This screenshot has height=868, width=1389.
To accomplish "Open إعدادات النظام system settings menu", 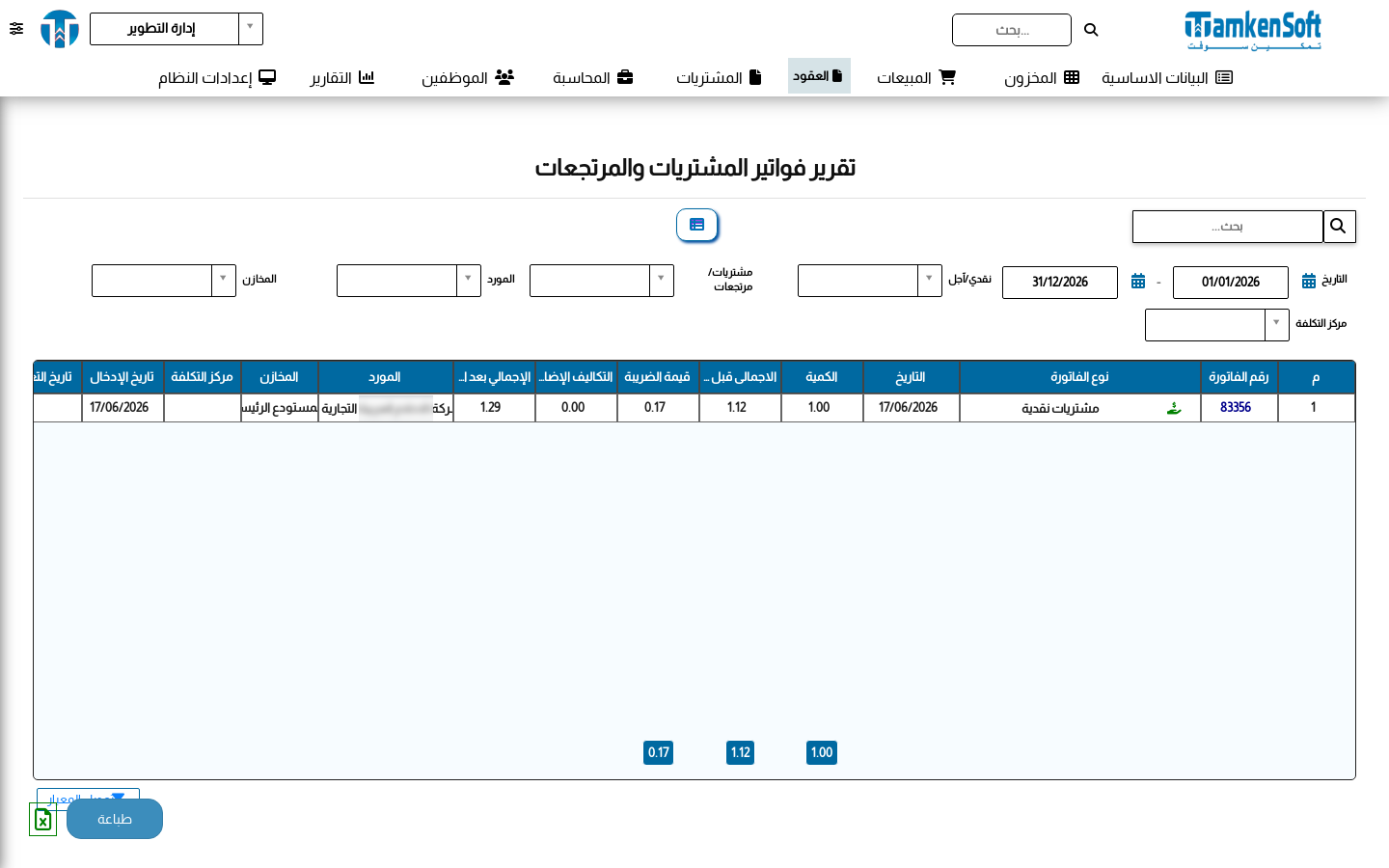I will 217,77.
